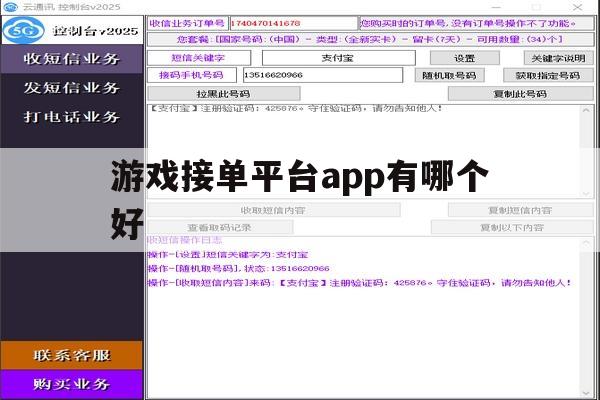Copy number with 复制此号码
The height and width of the screenshot is (400, 600).
coord(520,93)
